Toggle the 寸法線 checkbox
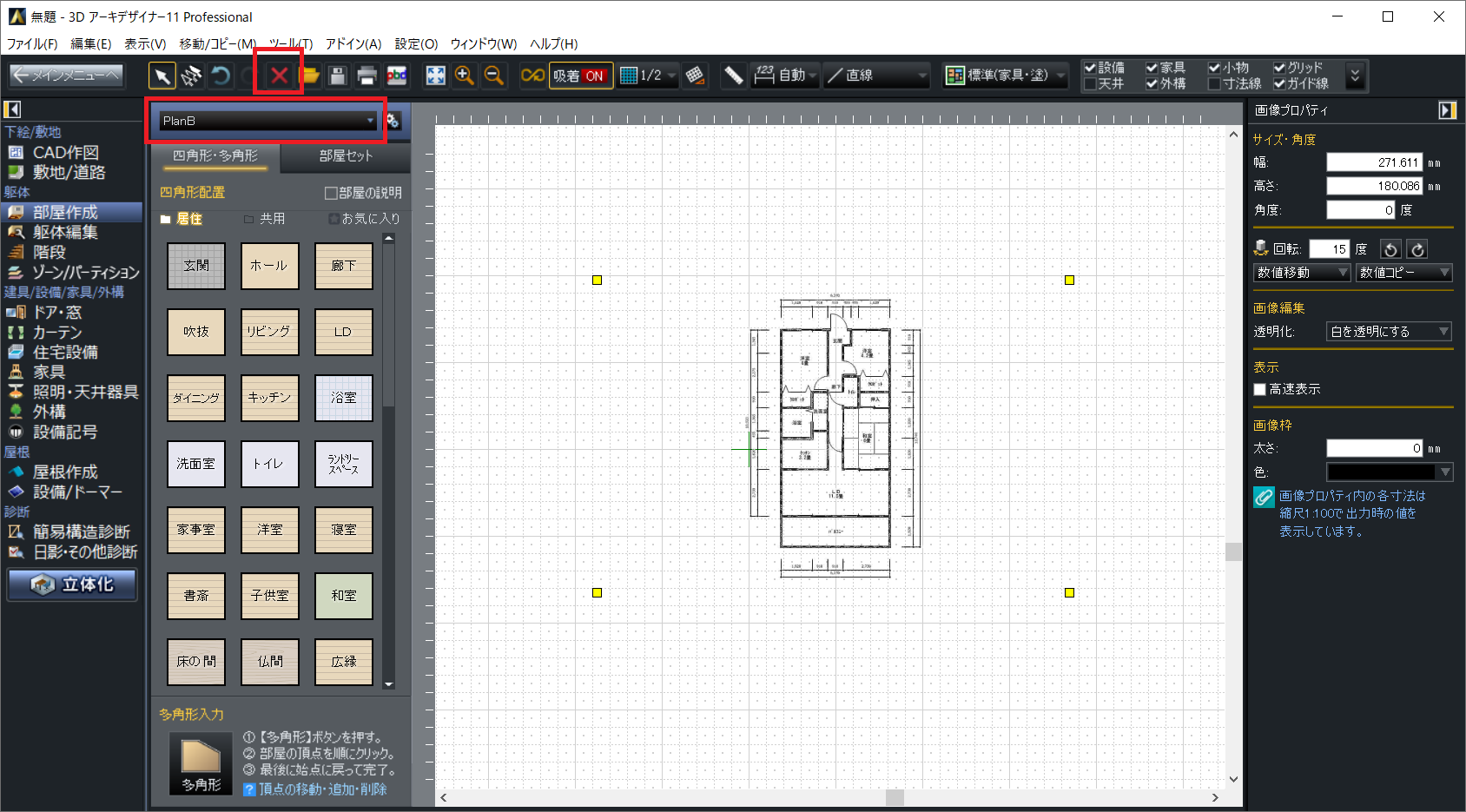1466x812 pixels. pyautogui.click(x=1215, y=84)
